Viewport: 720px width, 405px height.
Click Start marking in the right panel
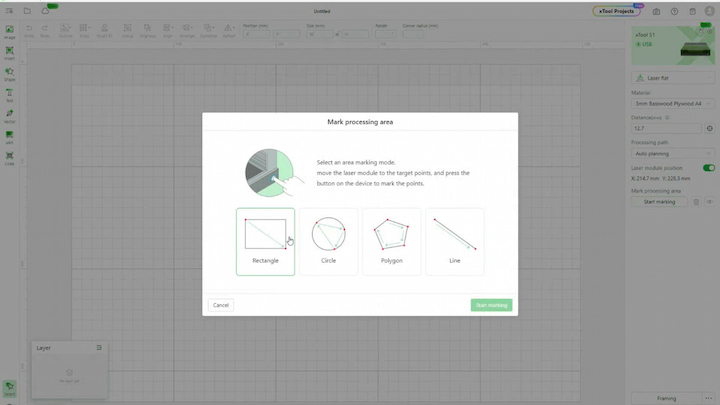tap(659, 202)
